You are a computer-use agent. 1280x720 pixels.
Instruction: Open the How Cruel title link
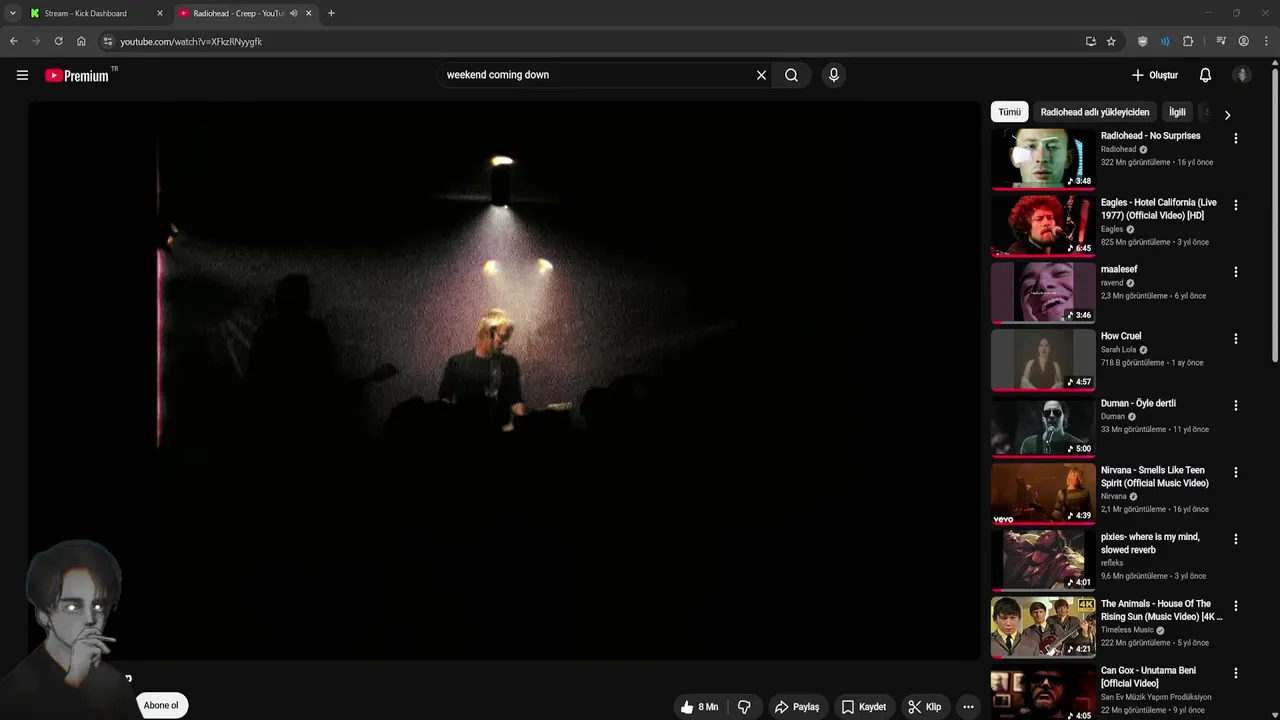(1121, 336)
